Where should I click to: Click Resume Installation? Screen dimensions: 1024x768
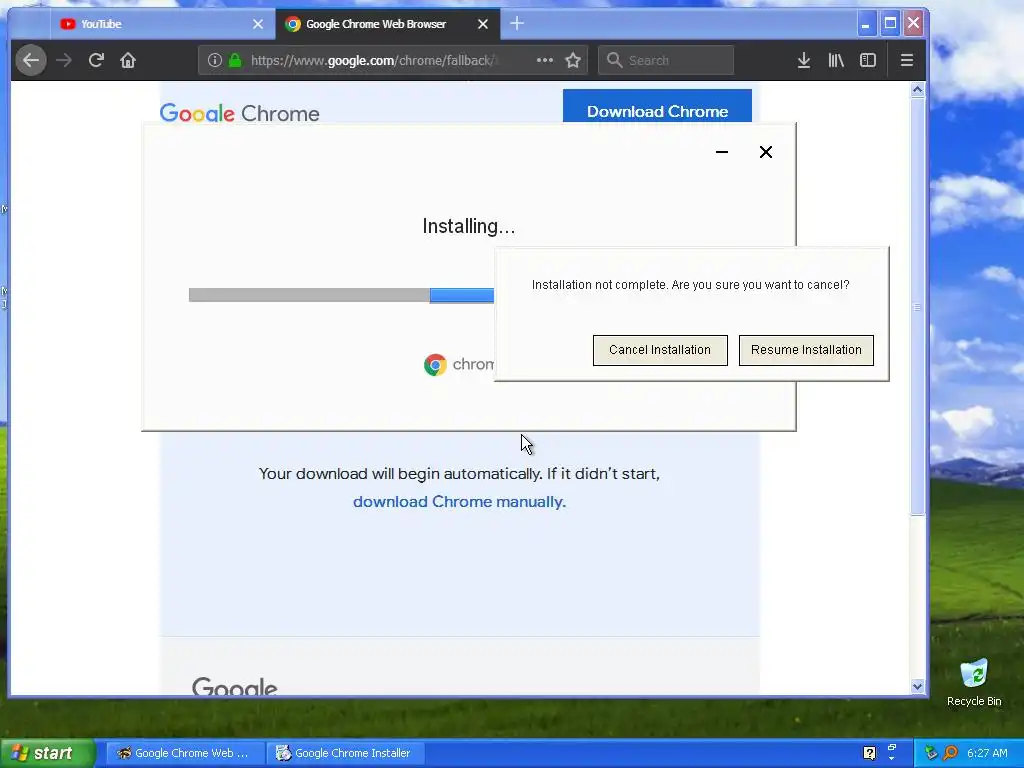click(806, 350)
